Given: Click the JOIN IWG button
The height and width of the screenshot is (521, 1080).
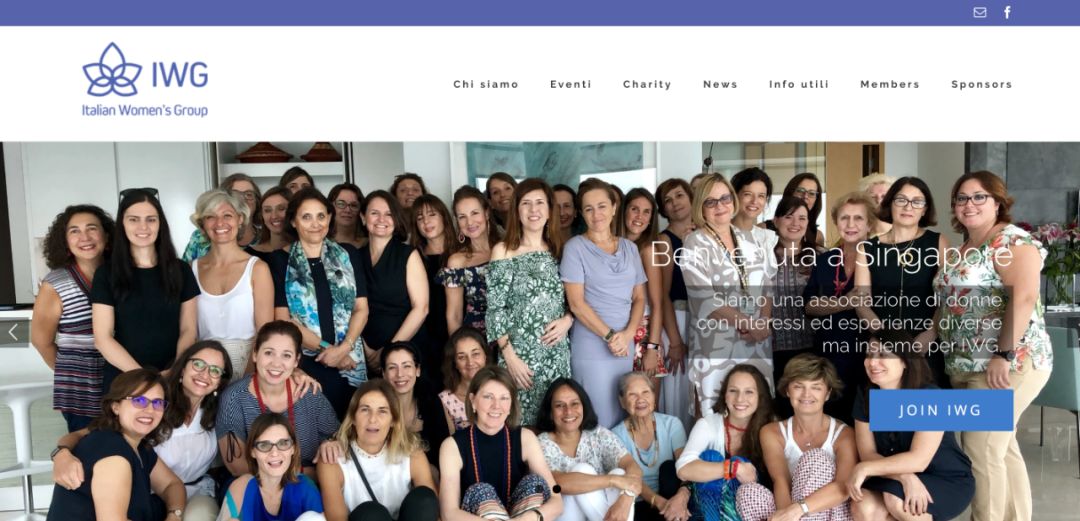Looking at the screenshot, I should [x=941, y=410].
